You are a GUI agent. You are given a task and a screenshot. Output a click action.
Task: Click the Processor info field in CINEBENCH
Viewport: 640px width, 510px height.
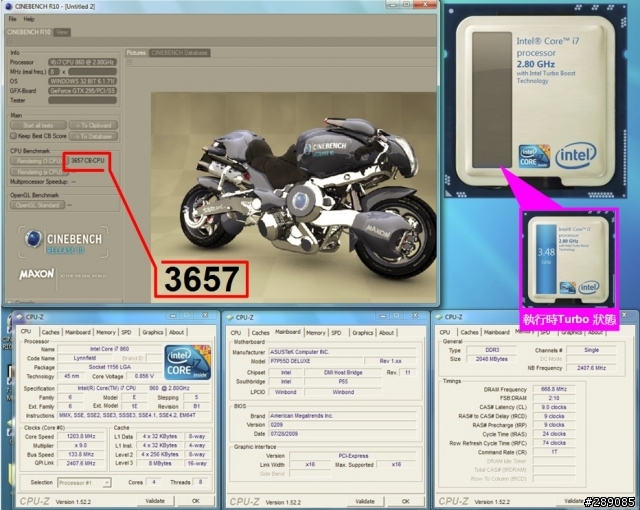click(82, 62)
